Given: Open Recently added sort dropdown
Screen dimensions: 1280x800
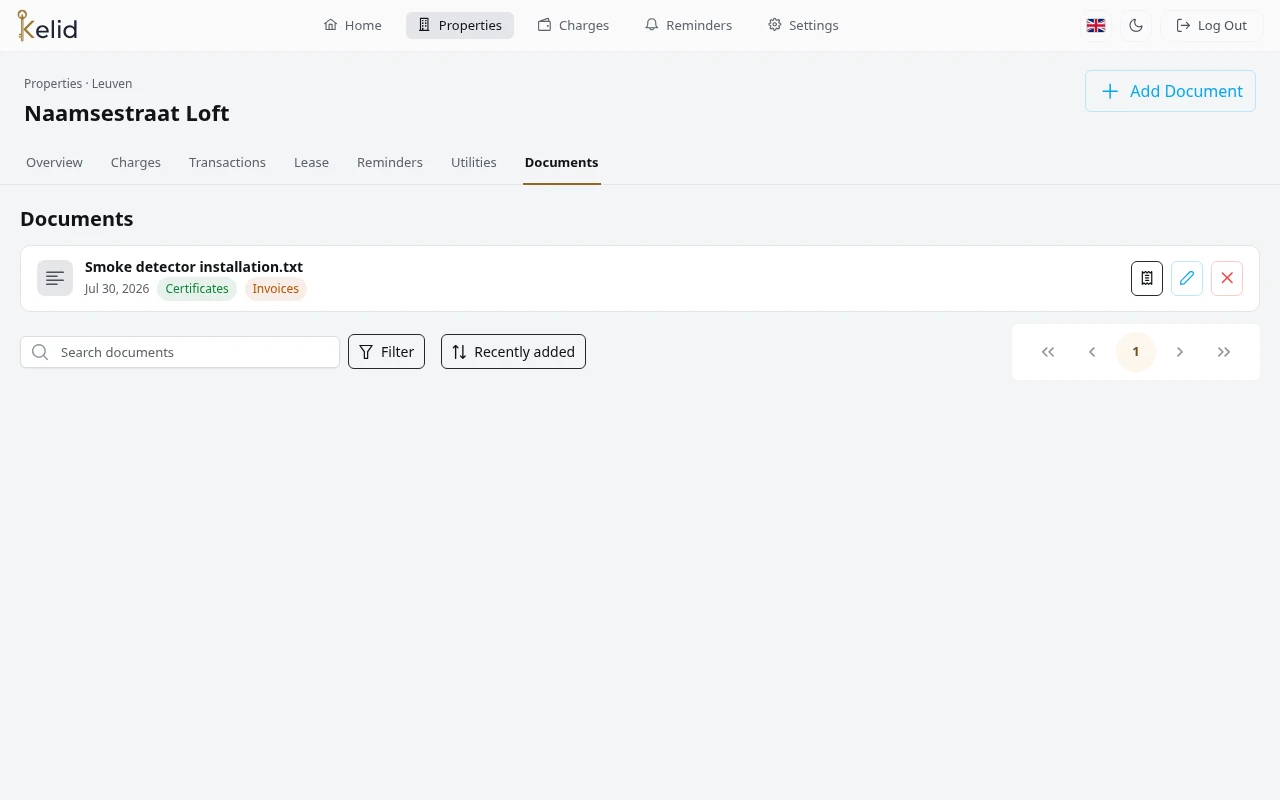Looking at the screenshot, I should point(513,352).
